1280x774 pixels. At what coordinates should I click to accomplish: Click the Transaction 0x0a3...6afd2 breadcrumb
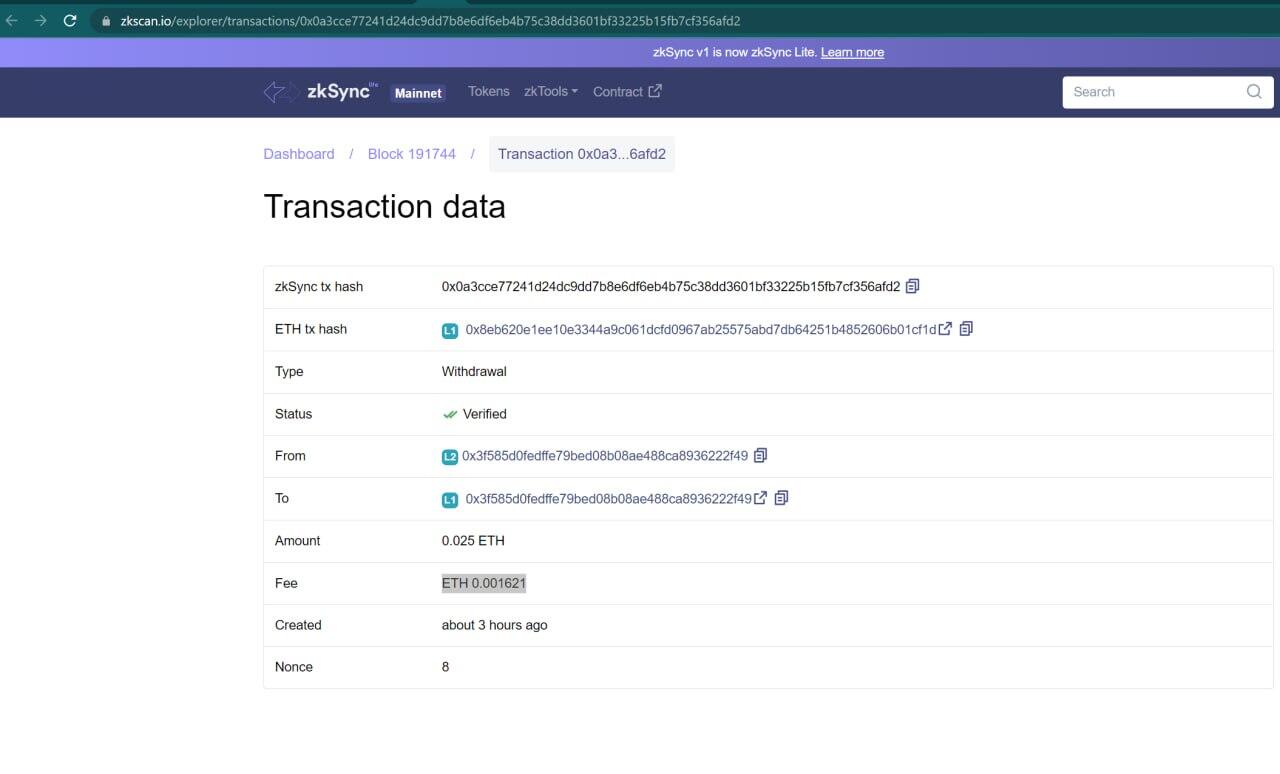point(582,154)
